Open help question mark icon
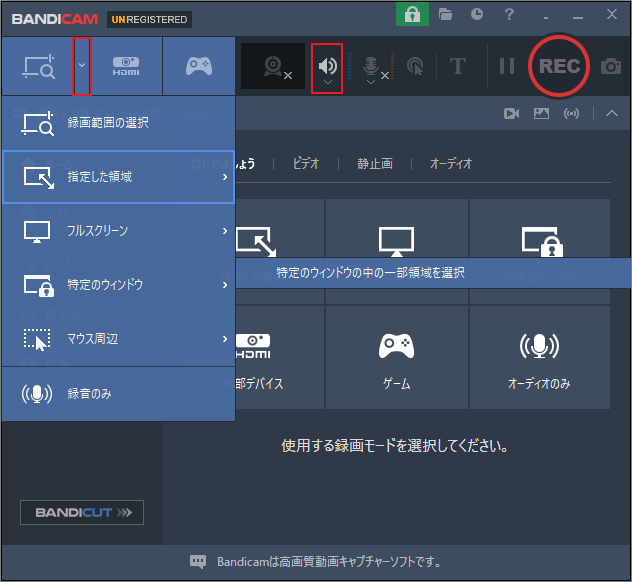632x582 pixels. pos(509,15)
